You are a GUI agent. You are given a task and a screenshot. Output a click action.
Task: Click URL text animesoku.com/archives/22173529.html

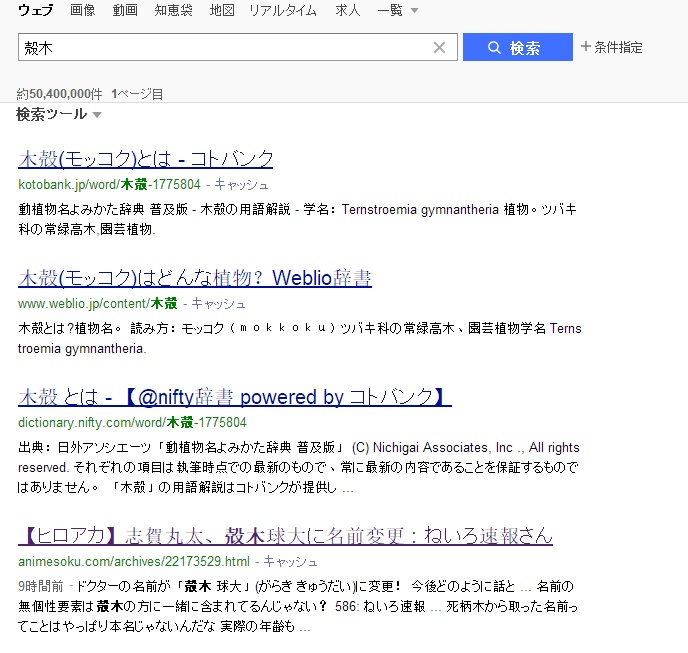pos(134,562)
